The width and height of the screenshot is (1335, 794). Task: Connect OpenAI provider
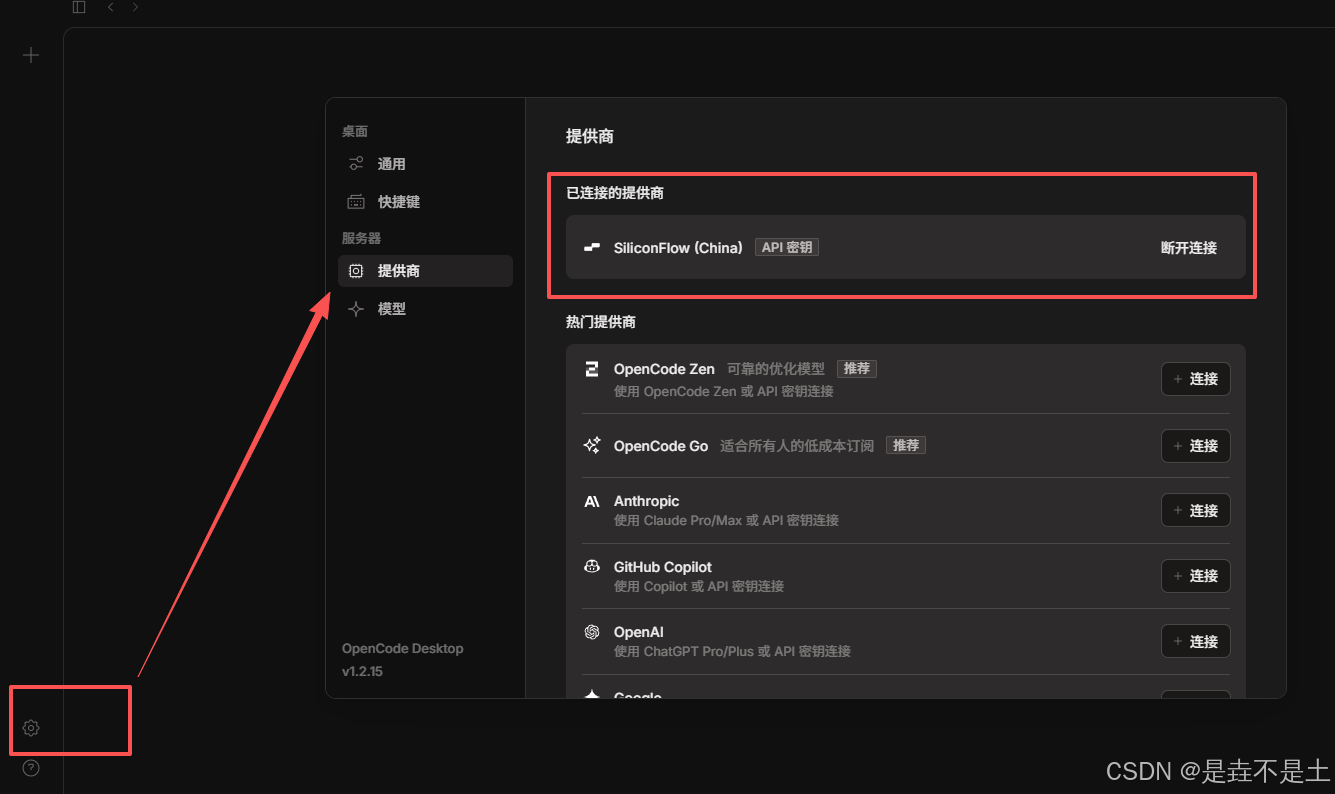[x=1195, y=641]
